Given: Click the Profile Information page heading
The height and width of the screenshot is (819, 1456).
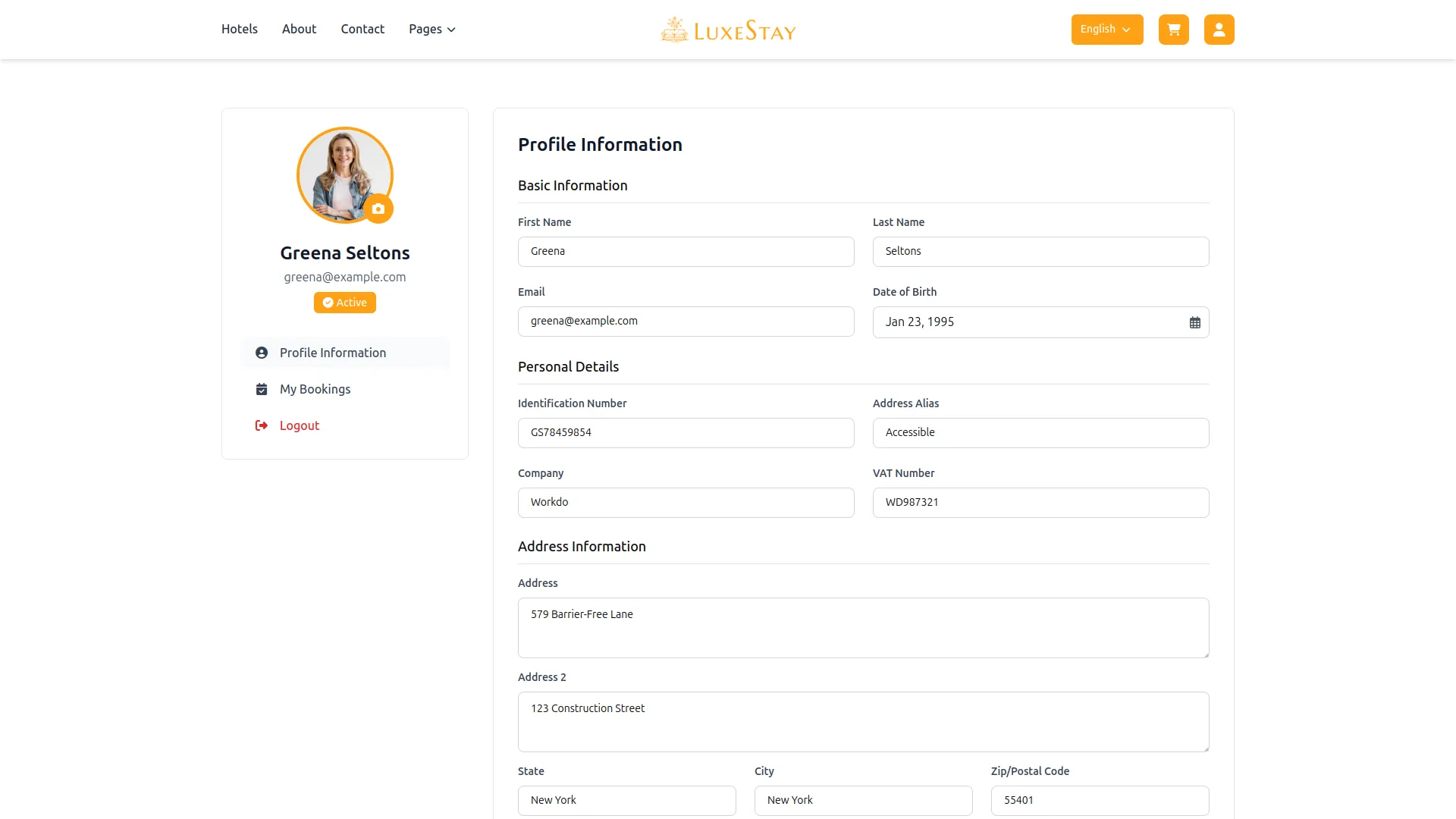Looking at the screenshot, I should point(600,145).
